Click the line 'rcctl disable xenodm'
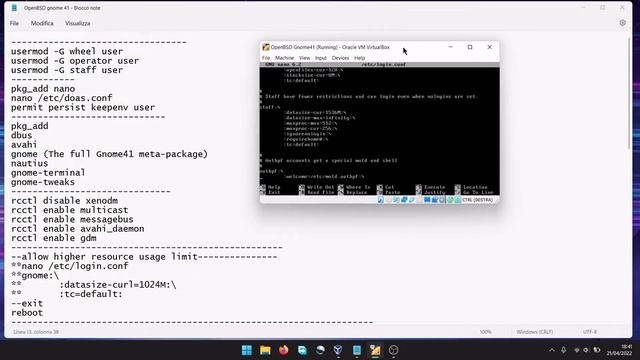This screenshot has height=360, width=640. coord(64,201)
